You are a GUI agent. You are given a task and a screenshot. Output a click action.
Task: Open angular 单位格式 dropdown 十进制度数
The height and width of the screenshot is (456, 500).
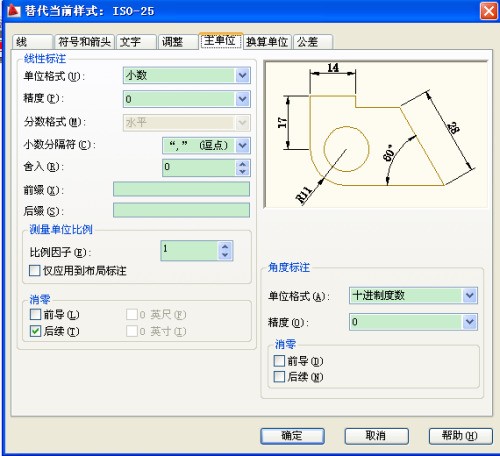point(413,296)
